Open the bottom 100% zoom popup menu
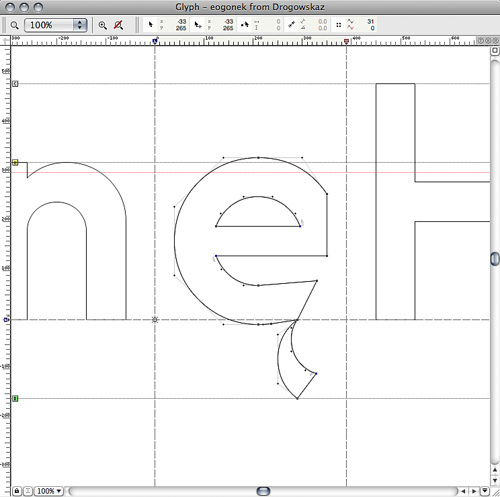The height and width of the screenshot is (497, 500). pos(49,491)
